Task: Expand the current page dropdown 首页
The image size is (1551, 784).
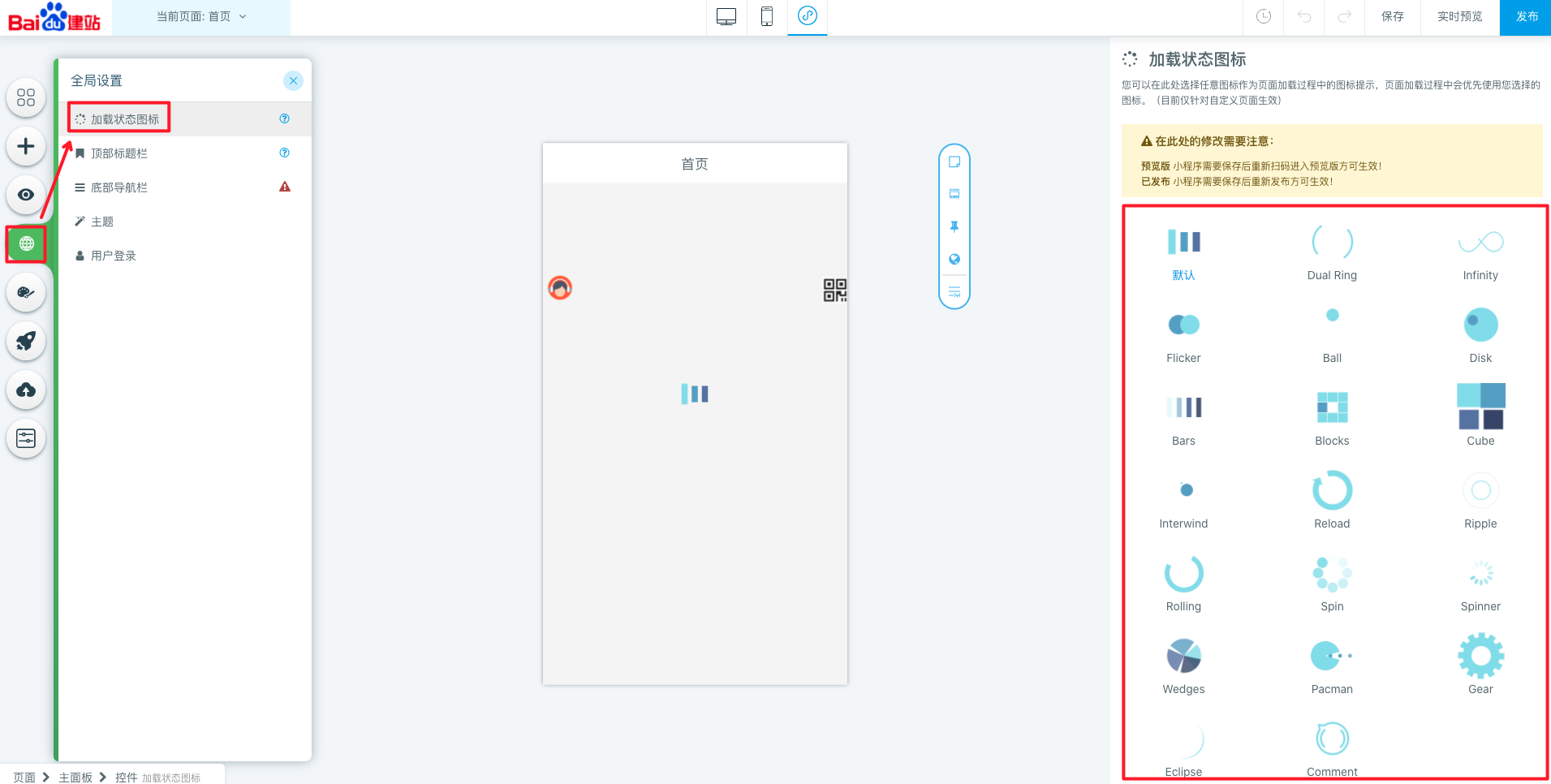Action: tap(201, 16)
